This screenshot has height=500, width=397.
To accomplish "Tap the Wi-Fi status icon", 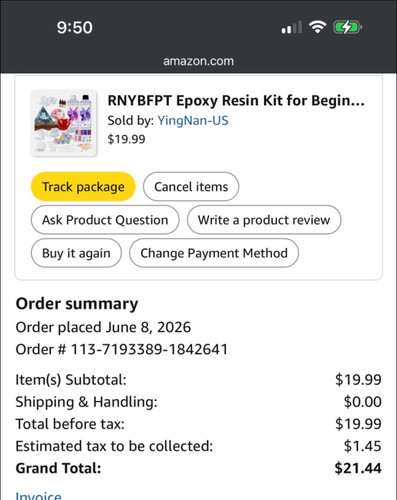I will [317, 27].
